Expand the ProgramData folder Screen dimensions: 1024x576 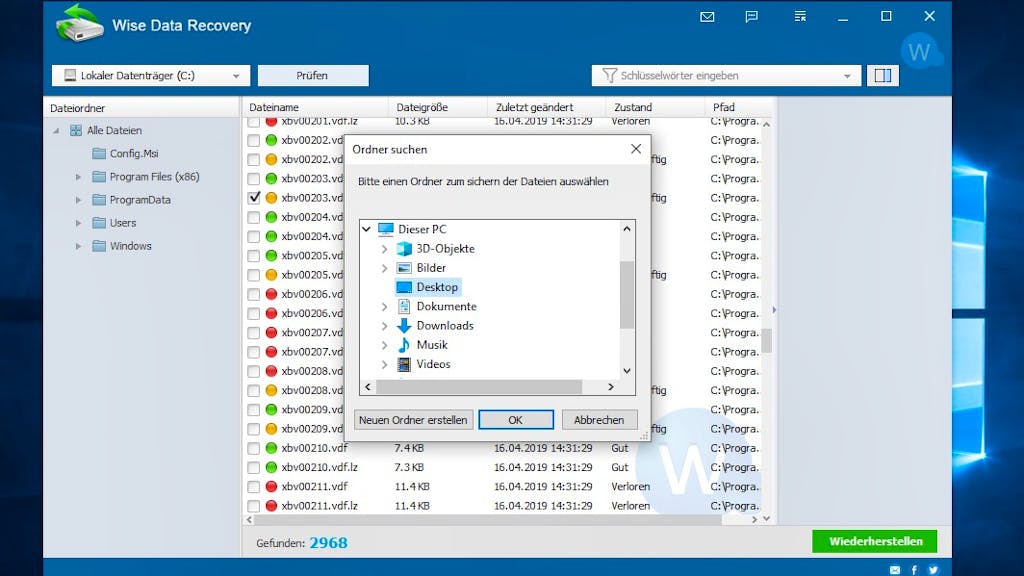click(78, 200)
